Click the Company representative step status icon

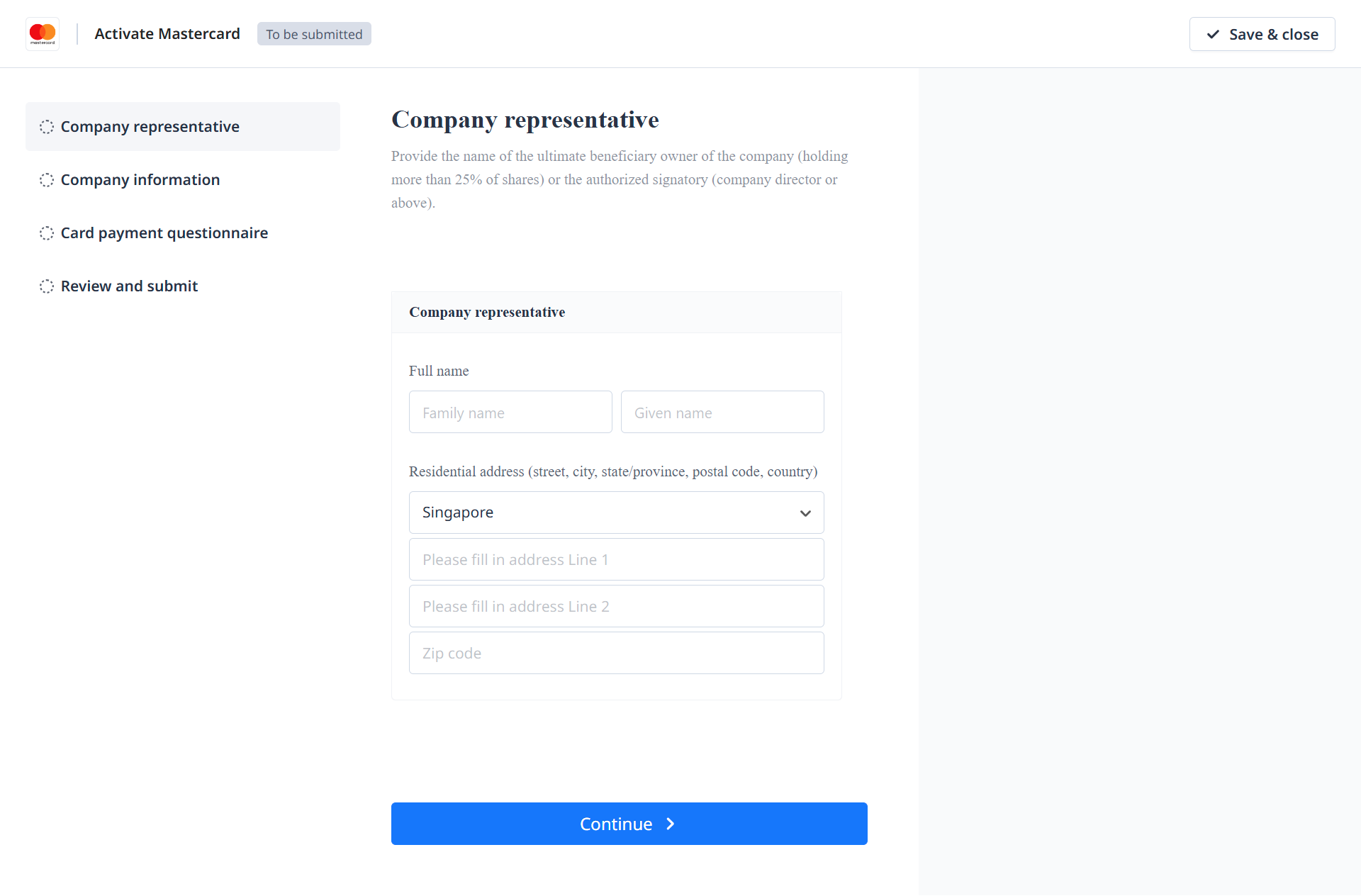(x=47, y=127)
